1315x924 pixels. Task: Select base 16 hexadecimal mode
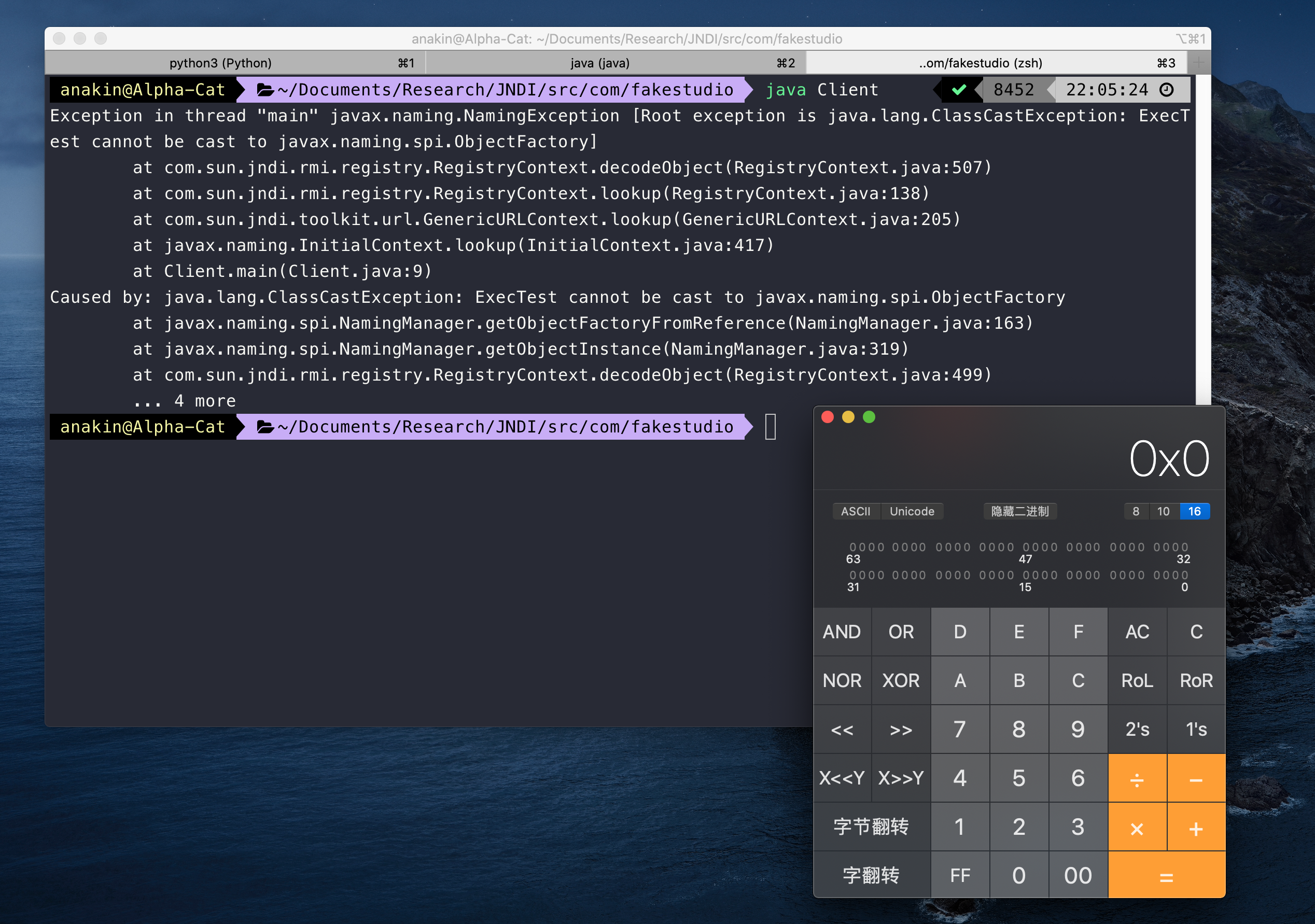pyautogui.click(x=1194, y=511)
